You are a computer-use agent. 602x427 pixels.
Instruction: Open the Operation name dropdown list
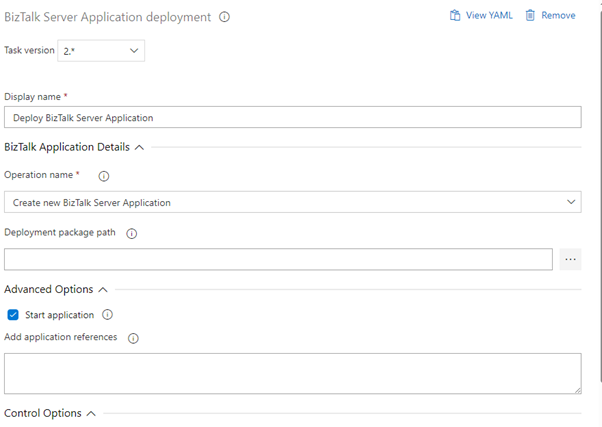[292, 202]
